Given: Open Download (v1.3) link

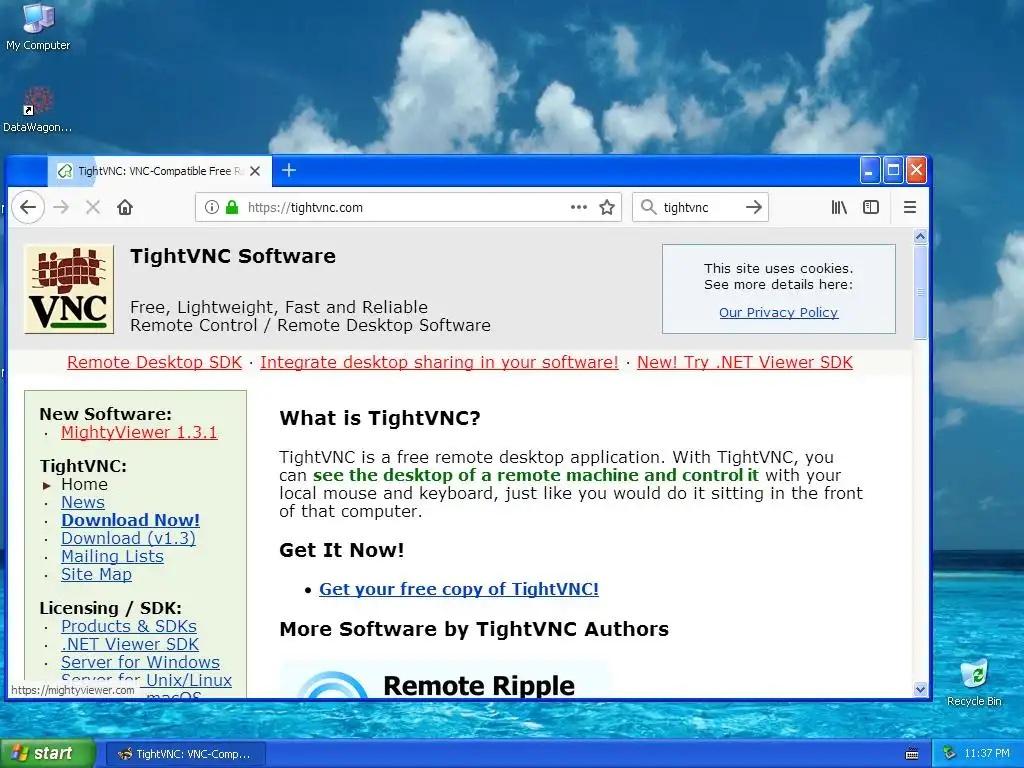Looking at the screenshot, I should 128,538.
